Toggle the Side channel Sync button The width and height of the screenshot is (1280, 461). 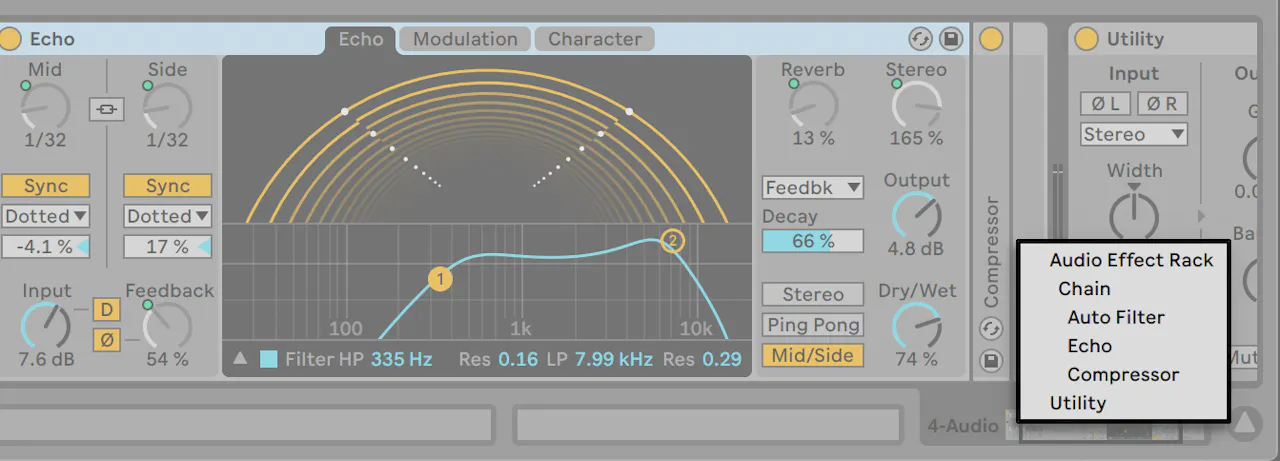click(168, 186)
